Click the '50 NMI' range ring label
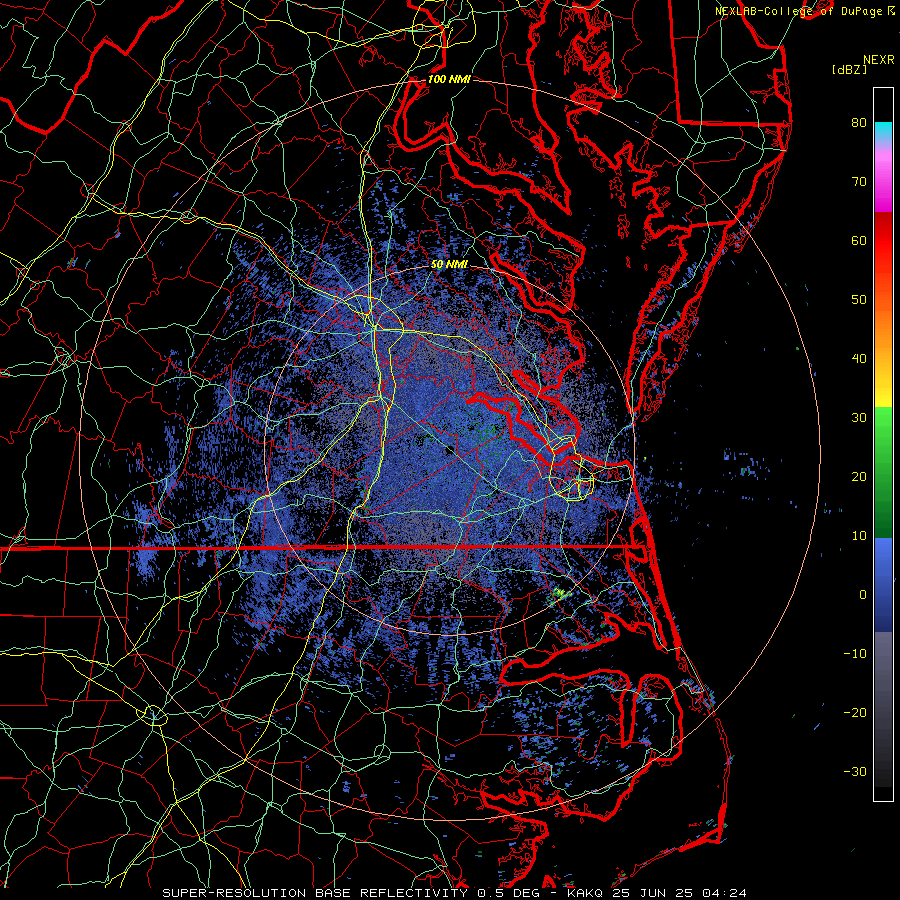 [449, 265]
